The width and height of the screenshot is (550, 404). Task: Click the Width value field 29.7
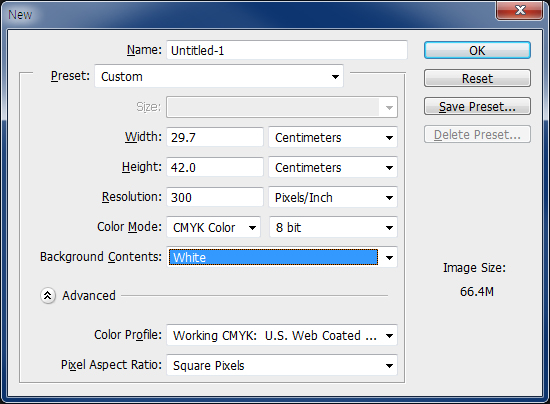[x=215, y=137]
